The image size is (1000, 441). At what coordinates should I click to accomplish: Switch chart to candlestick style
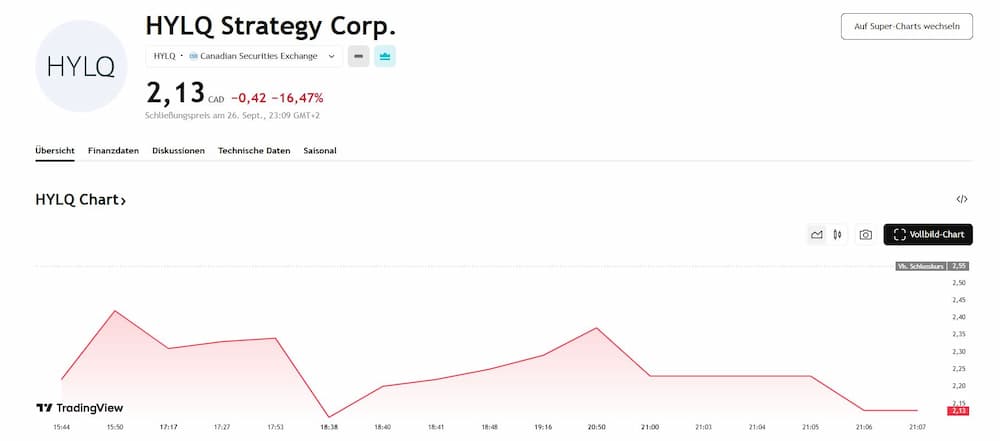point(837,234)
